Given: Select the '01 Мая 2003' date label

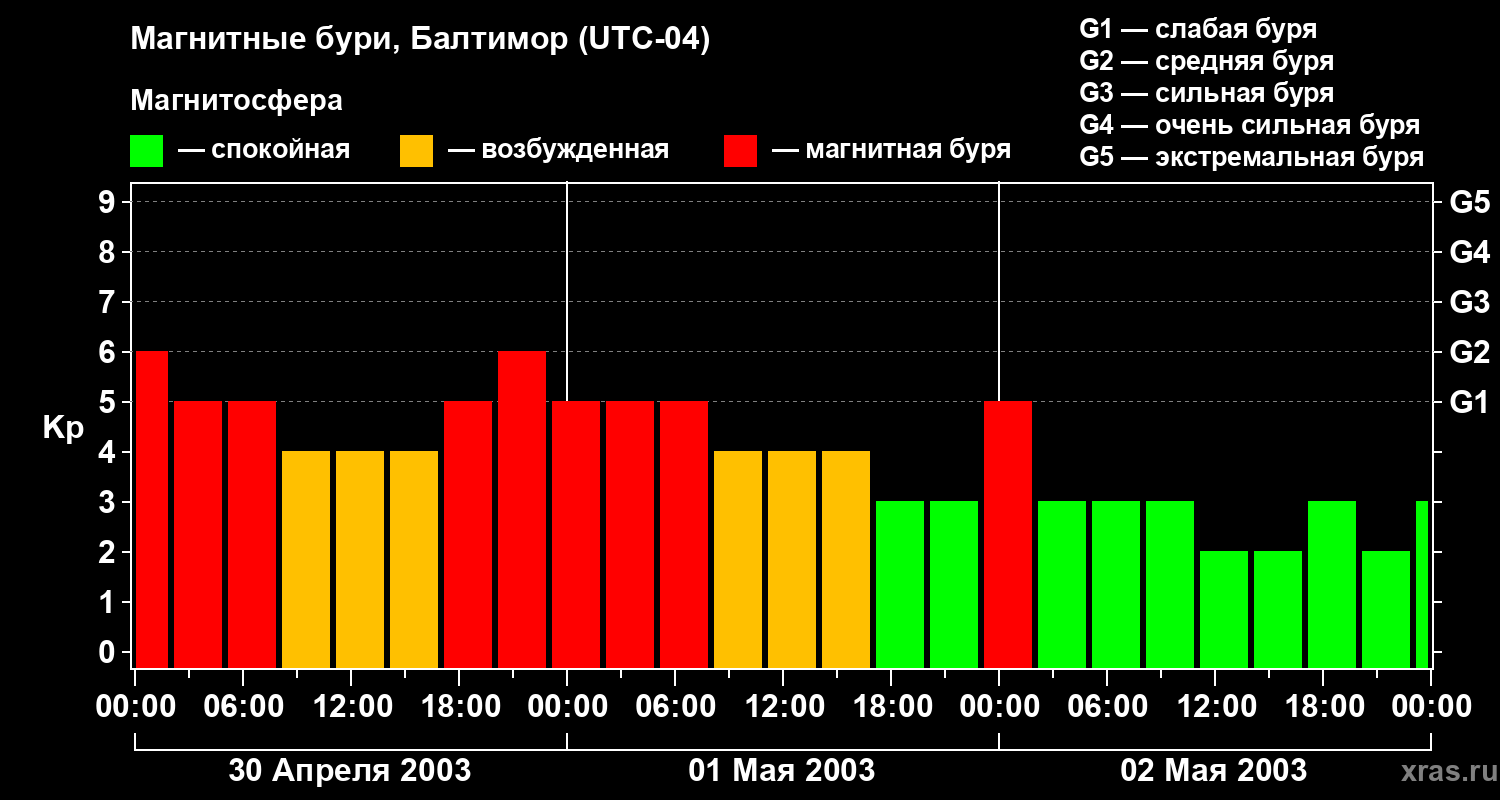Looking at the screenshot, I should pyautogui.click(x=781, y=770).
